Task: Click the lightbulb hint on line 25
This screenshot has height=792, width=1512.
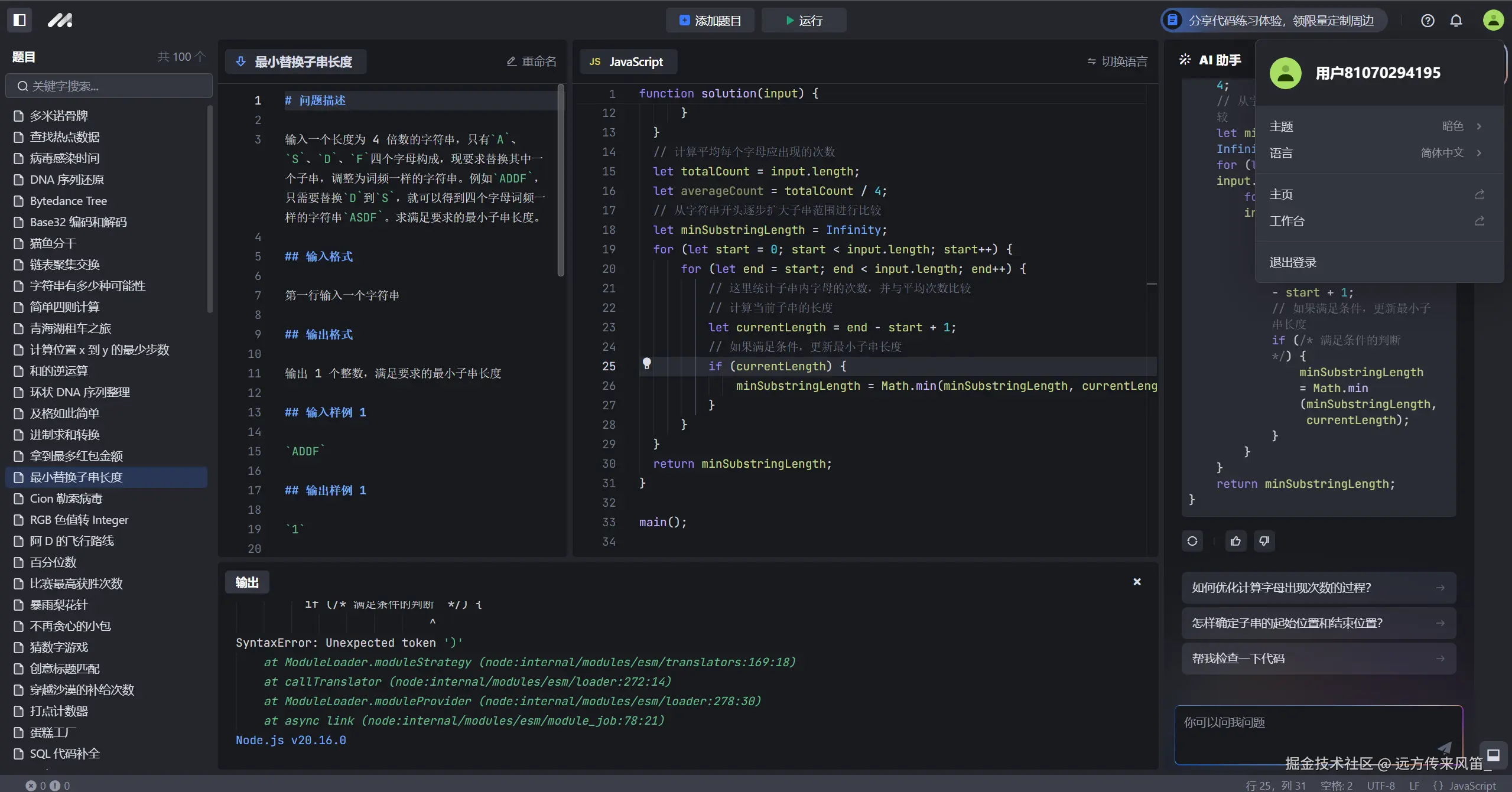Action: click(x=647, y=364)
